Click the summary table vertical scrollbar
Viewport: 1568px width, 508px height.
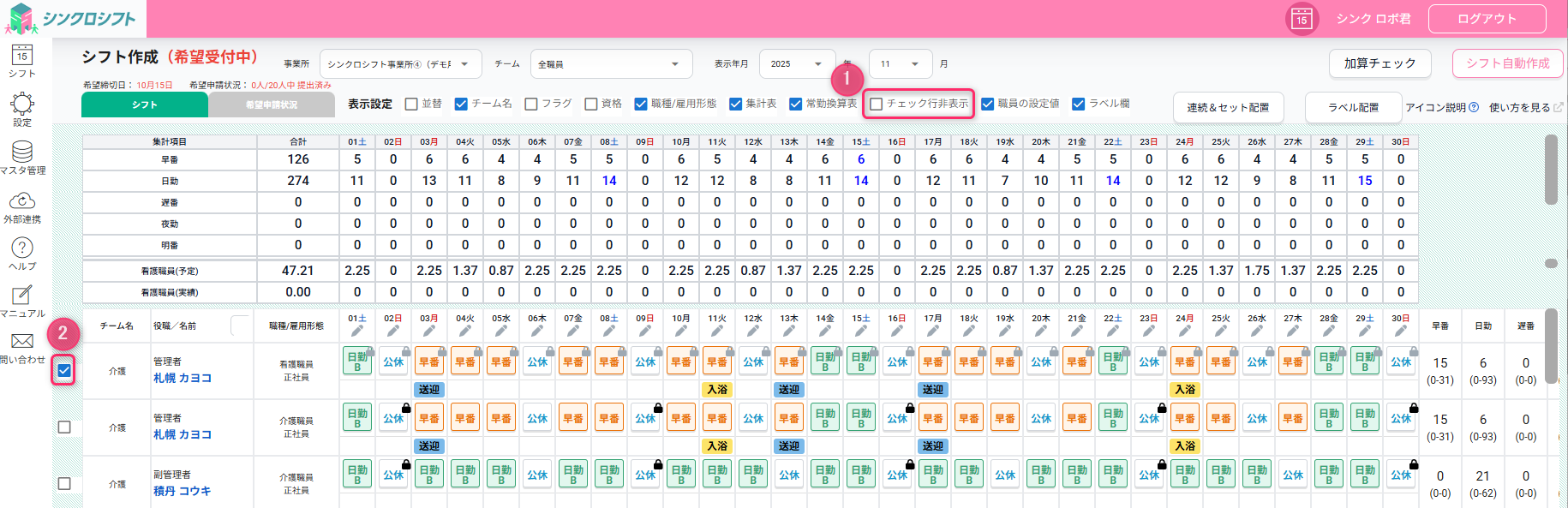[1551, 171]
